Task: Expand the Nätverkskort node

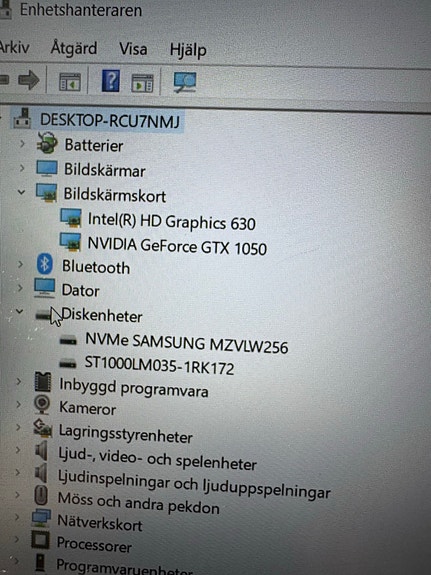Action: click(x=17, y=517)
